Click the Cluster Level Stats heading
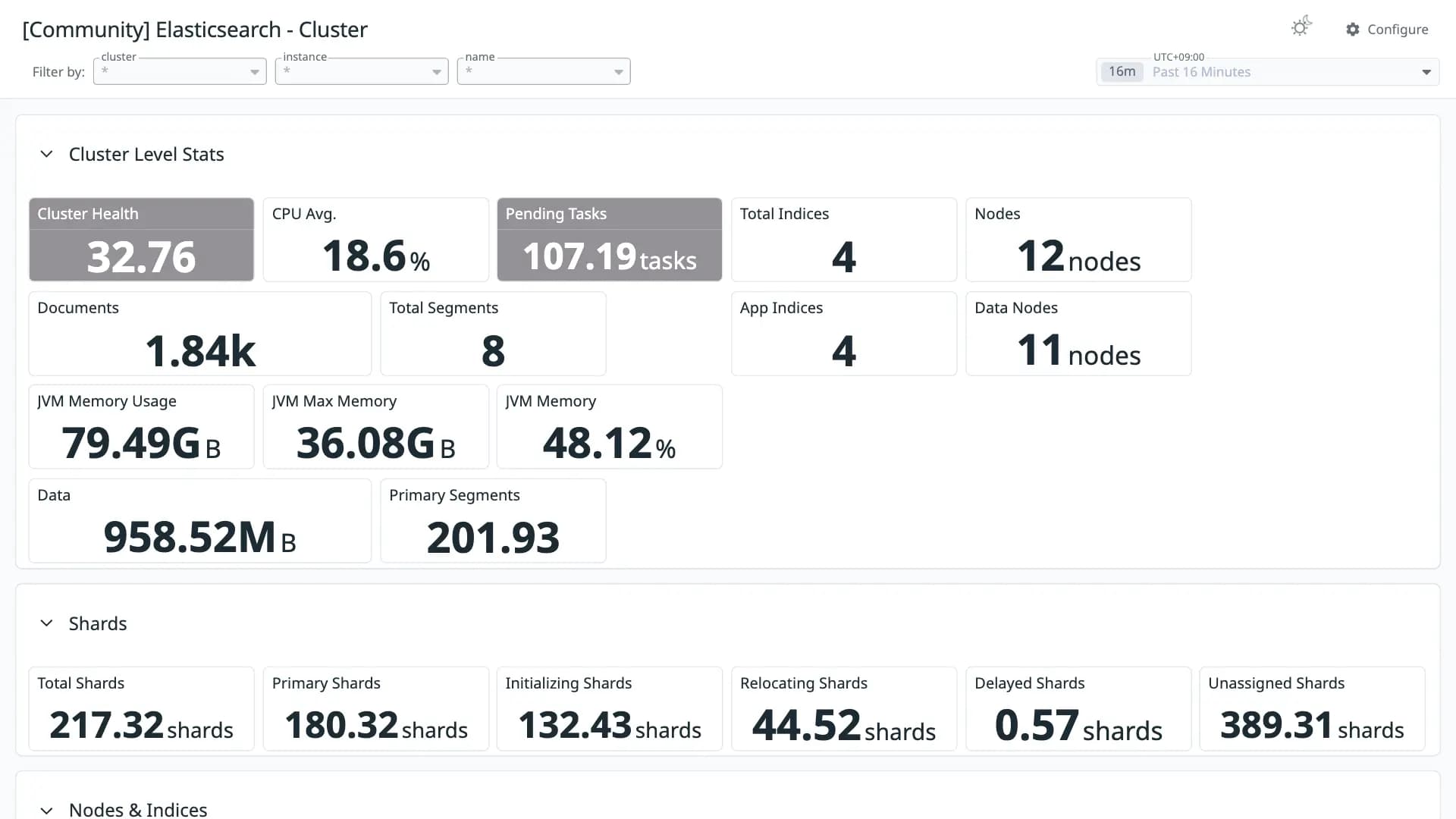 click(x=146, y=154)
